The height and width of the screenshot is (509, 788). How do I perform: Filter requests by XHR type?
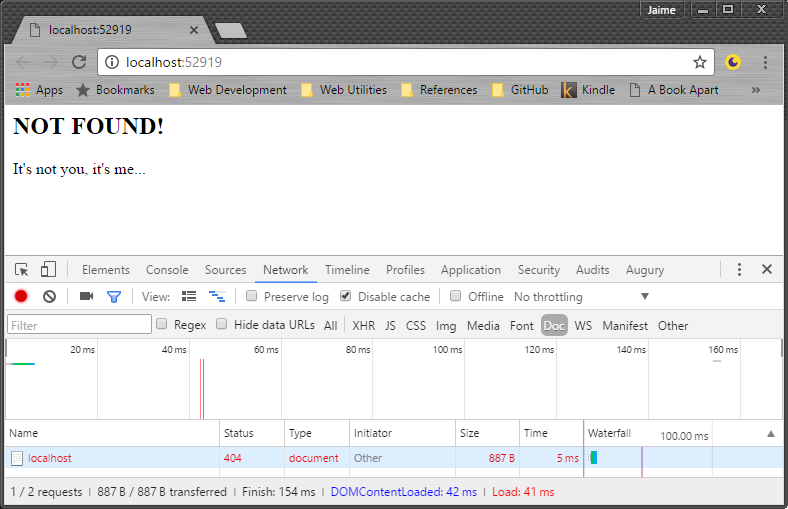click(x=363, y=325)
